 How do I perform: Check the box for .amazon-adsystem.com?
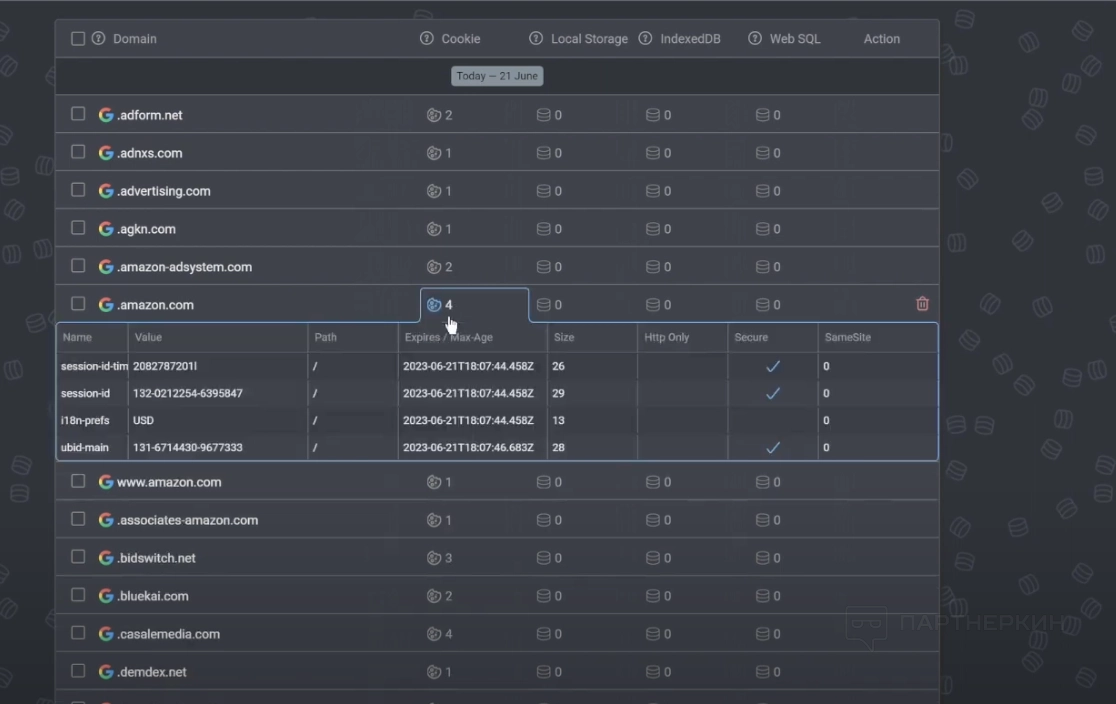pyautogui.click(x=78, y=266)
